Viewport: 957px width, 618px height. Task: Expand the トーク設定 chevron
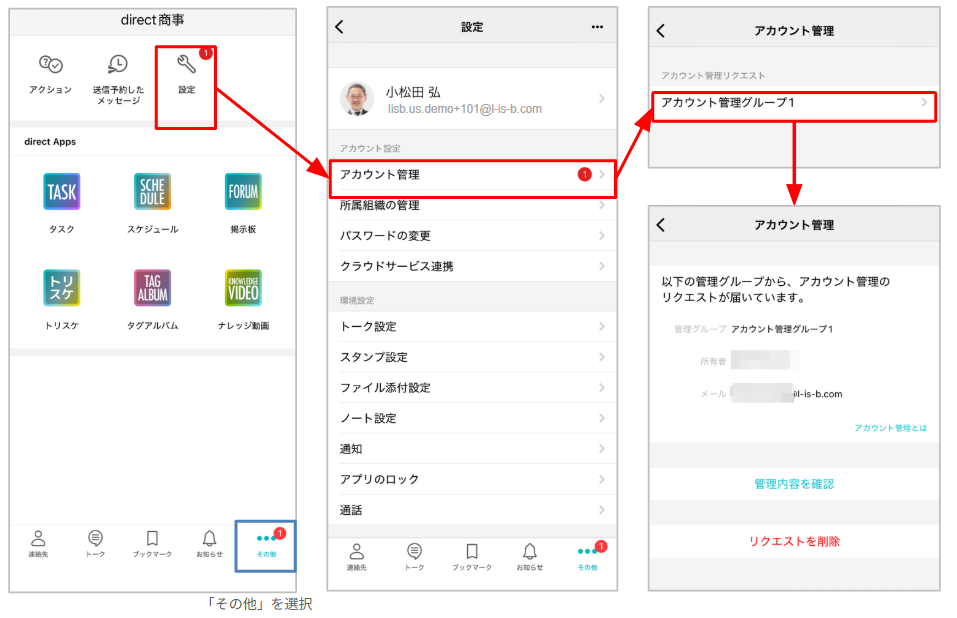tap(602, 326)
